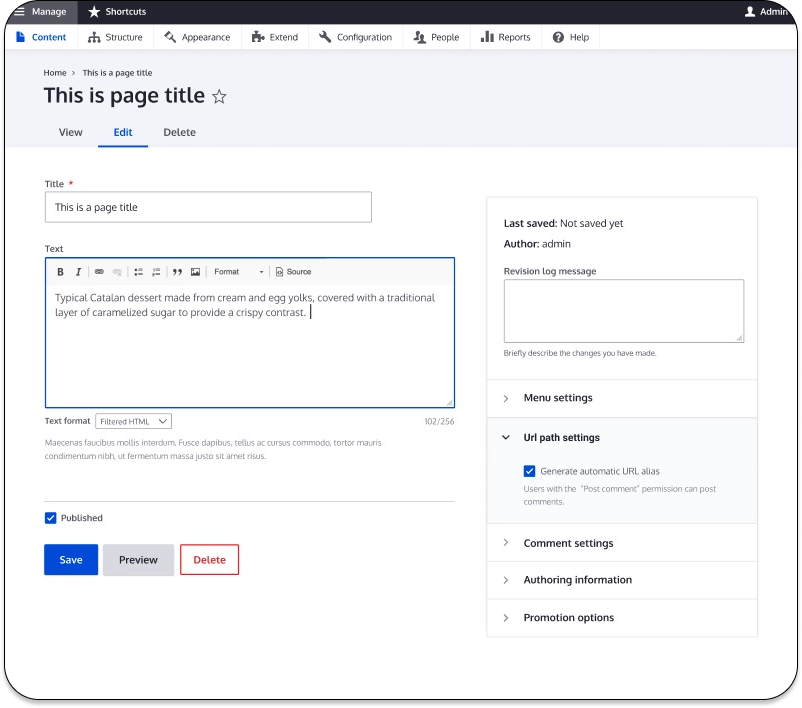The image size is (802, 708).
Task: Apply italic formatting in the editor toolbar
Action: click(78, 272)
